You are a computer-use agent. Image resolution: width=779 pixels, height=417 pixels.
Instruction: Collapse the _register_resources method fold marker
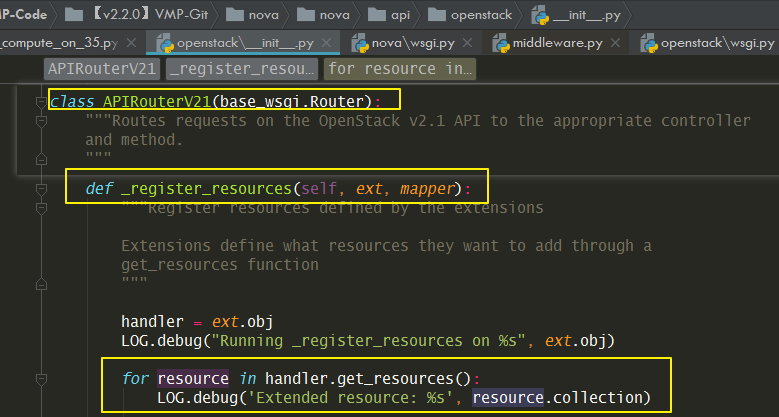pyautogui.click(x=41, y=189)
